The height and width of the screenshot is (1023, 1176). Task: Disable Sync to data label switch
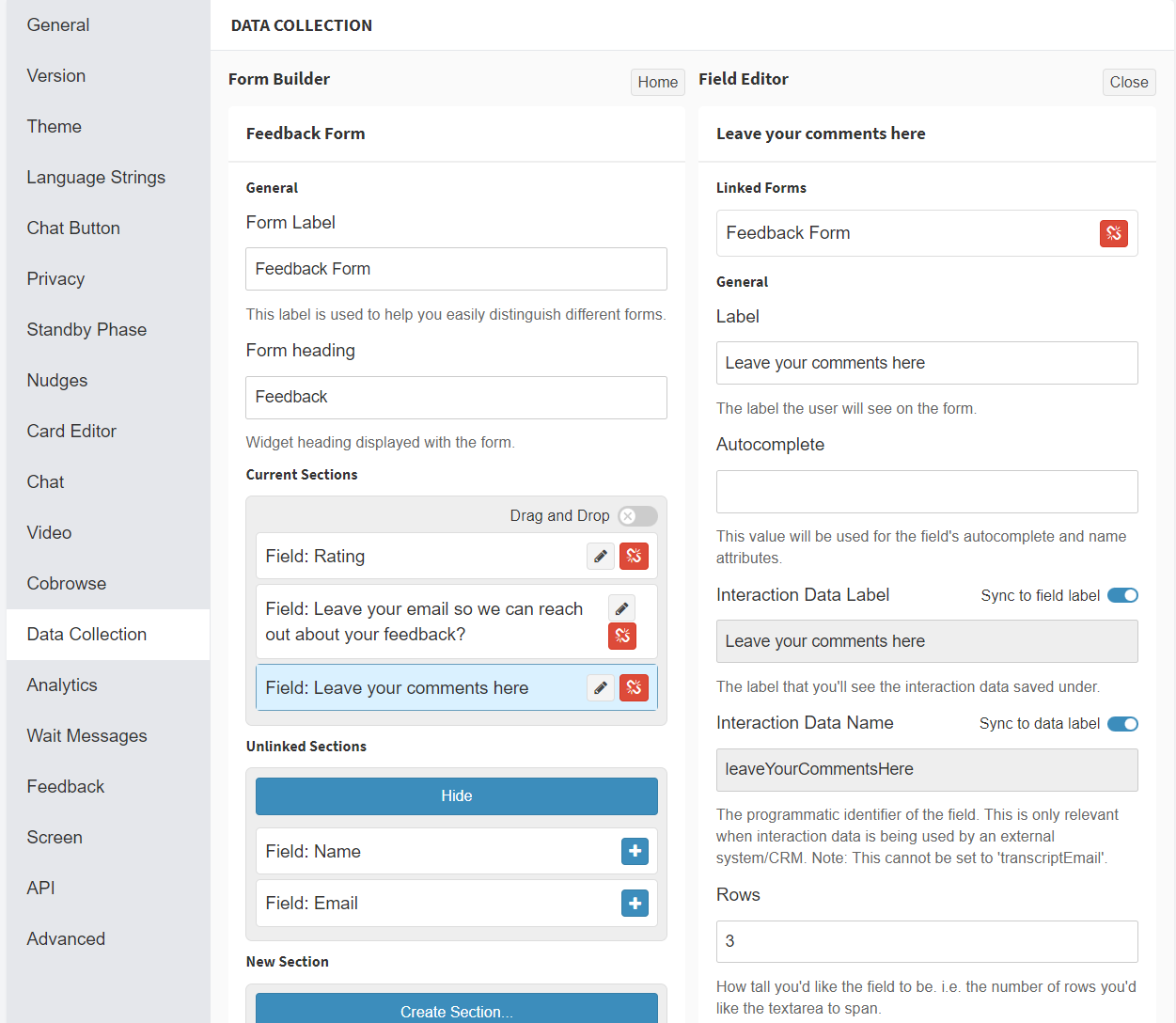1122,724
